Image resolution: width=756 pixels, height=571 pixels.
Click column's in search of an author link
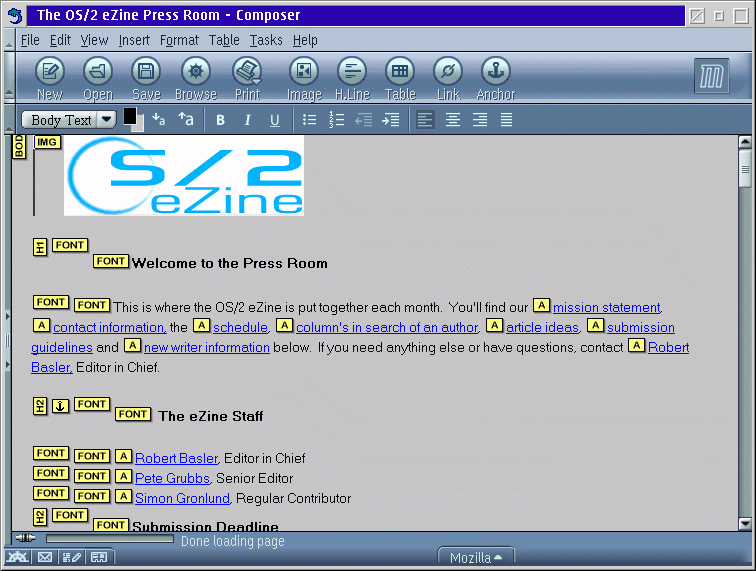387,327
